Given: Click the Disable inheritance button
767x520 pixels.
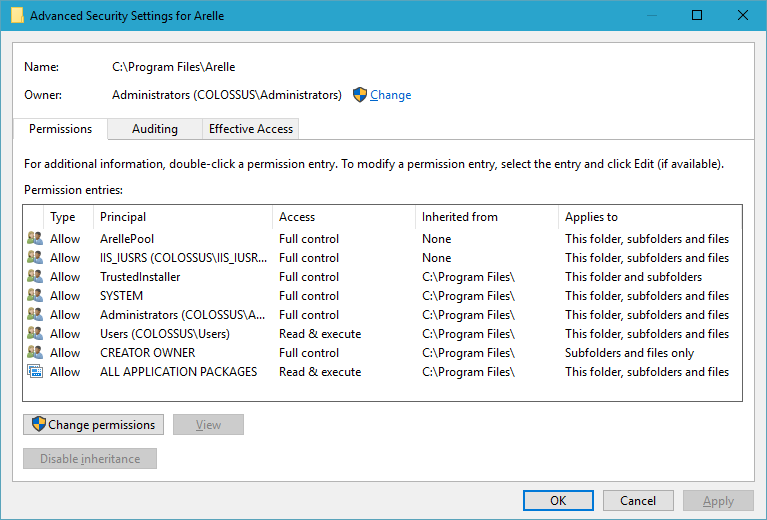Looking at the screenshot, I should point(90,458).
